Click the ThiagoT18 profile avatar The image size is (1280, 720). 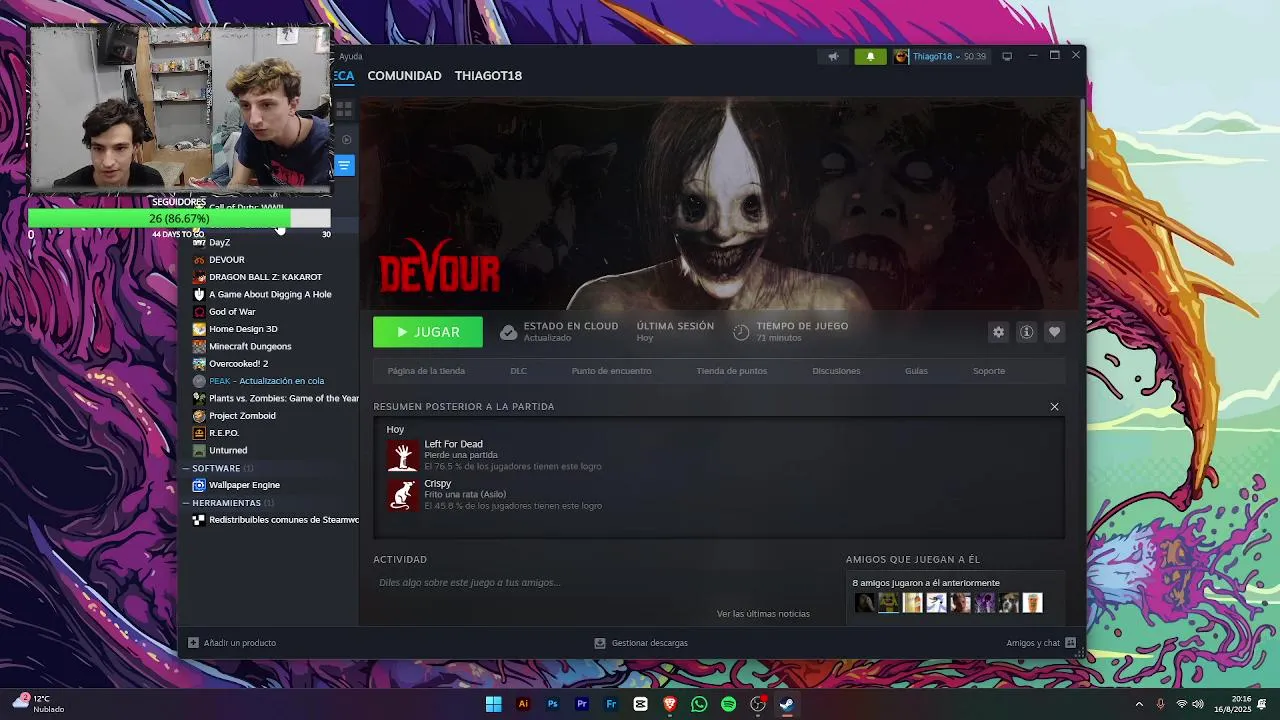pyautogui.click(x=901, y=56)
